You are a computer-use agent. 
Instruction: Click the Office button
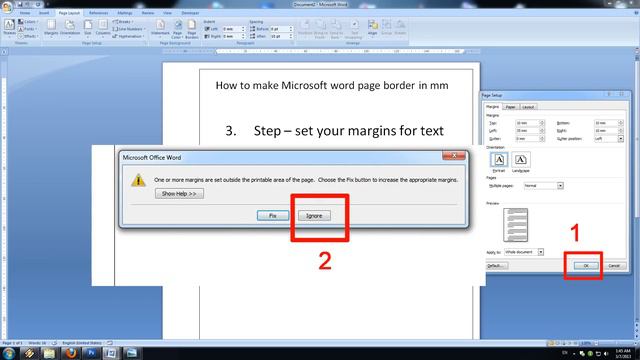(x=7, y=7)
